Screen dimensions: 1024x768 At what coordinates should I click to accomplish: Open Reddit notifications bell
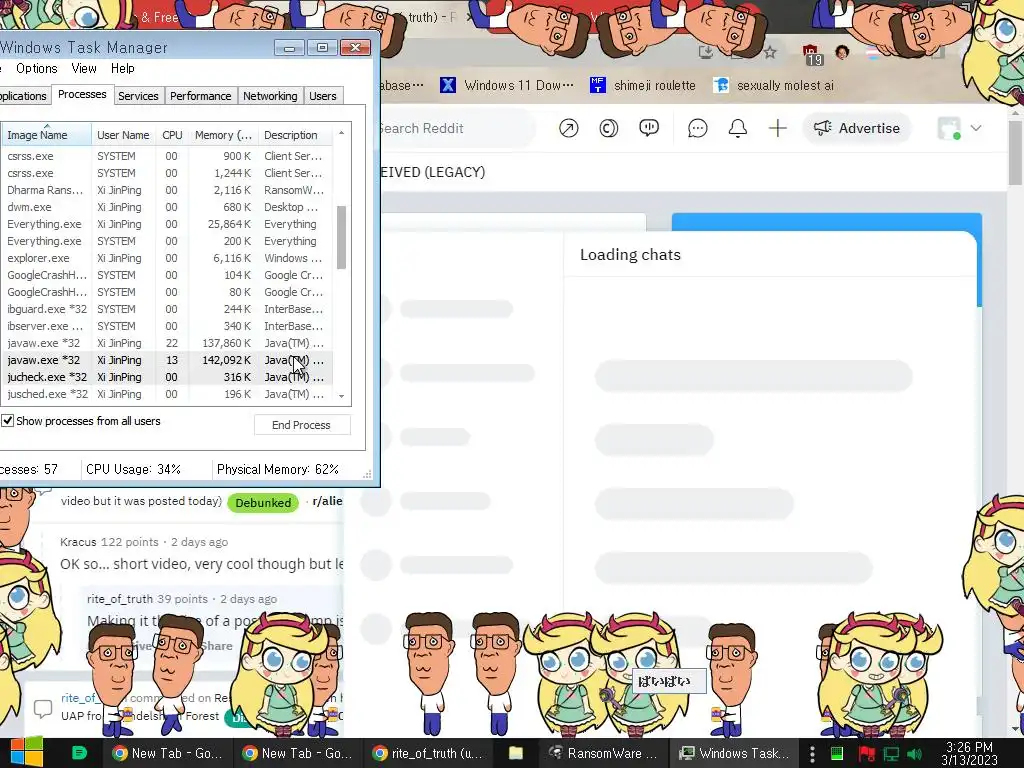tap(737, 128)
